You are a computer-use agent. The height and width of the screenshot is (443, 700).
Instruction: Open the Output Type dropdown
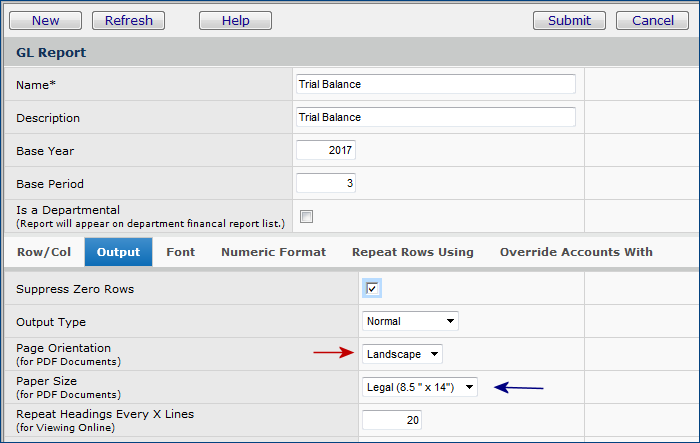(410, 321)
